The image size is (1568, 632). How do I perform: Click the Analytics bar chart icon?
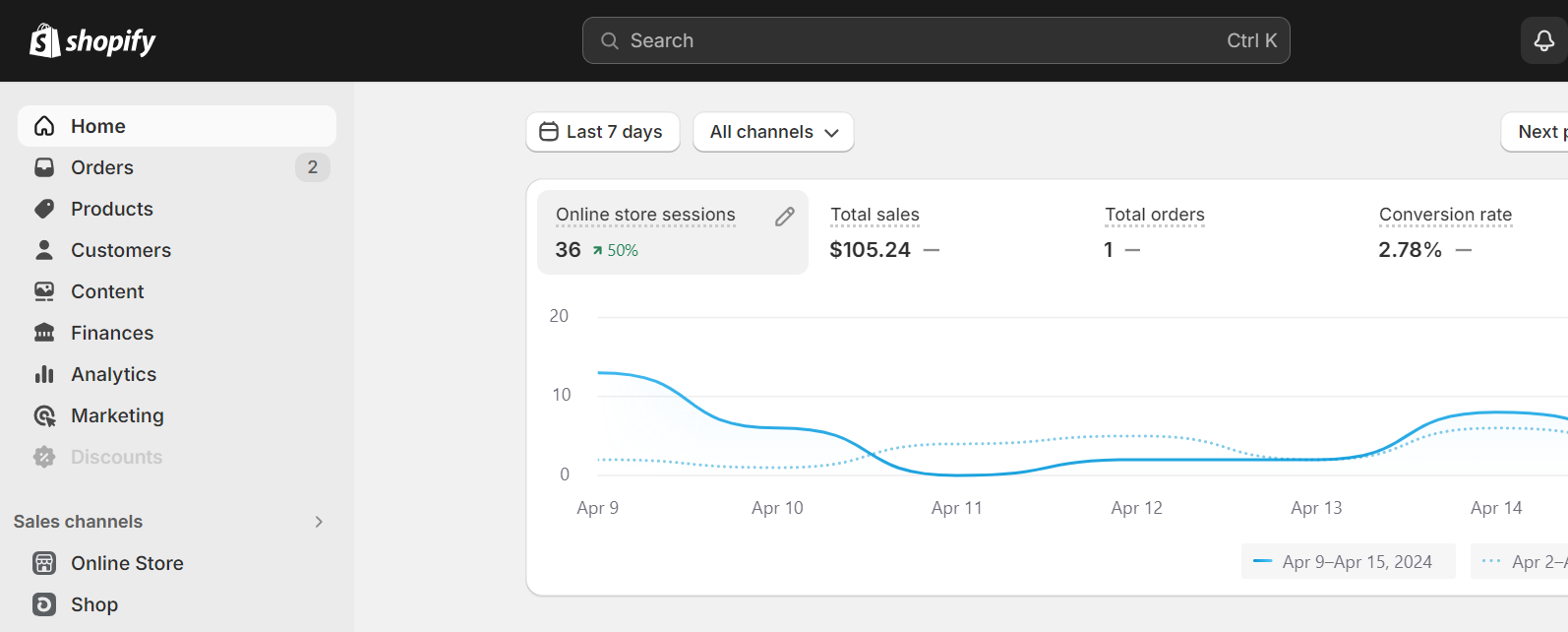[x=44, y=374]
